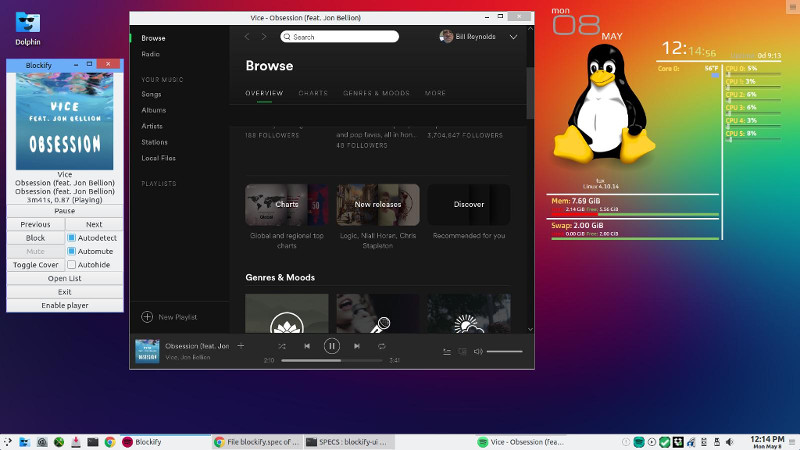Uncheck the Automute checkbox

click(71, 251)
